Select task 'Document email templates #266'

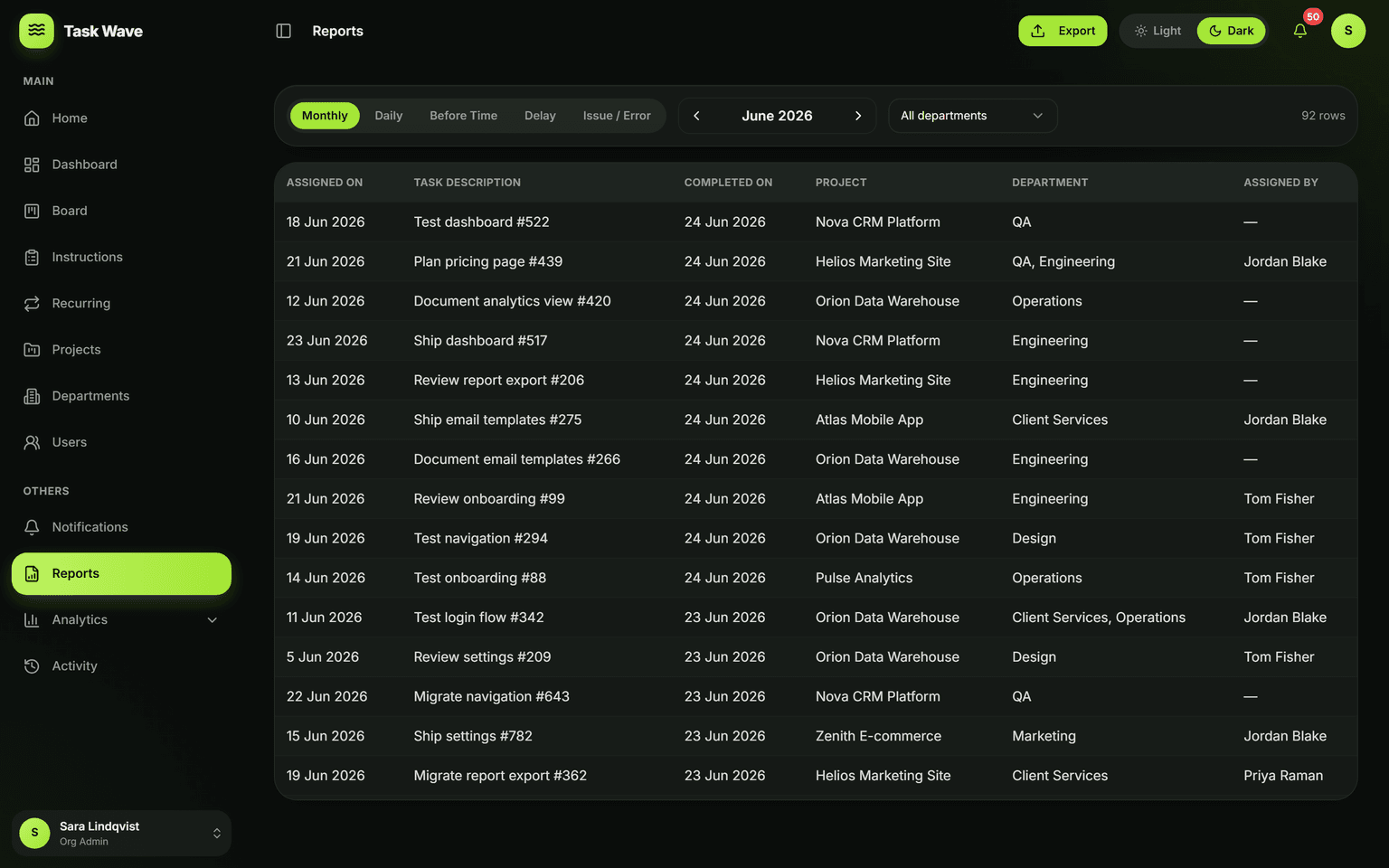point(517,459)
